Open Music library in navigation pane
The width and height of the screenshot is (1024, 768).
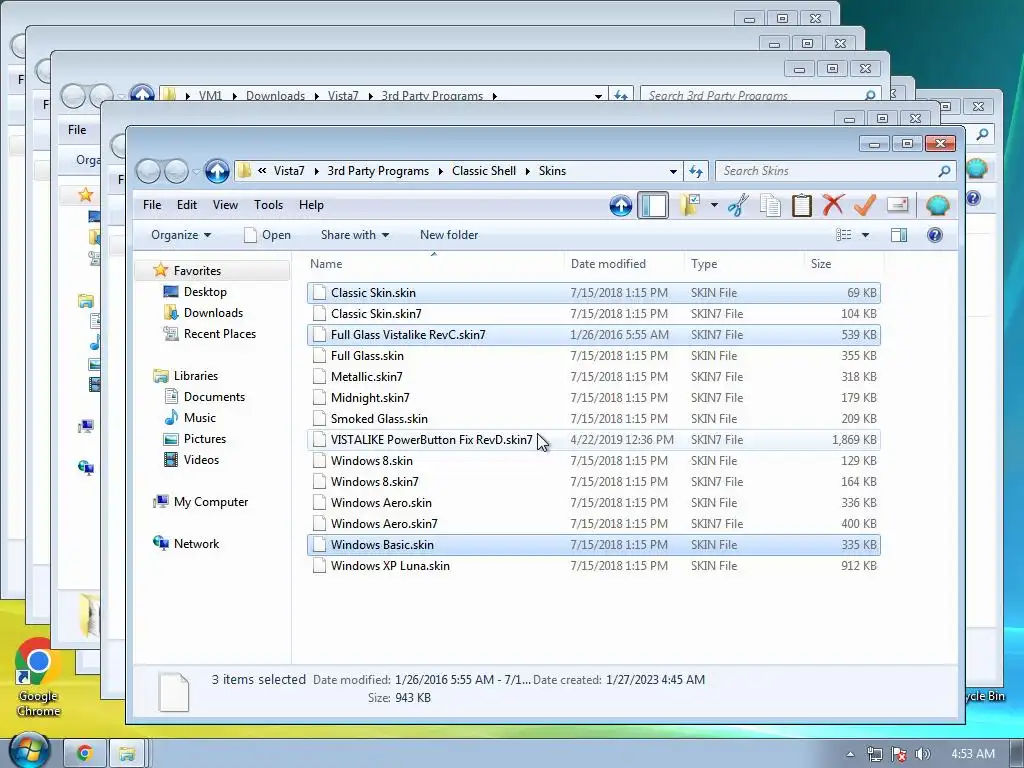coord(190,418)
